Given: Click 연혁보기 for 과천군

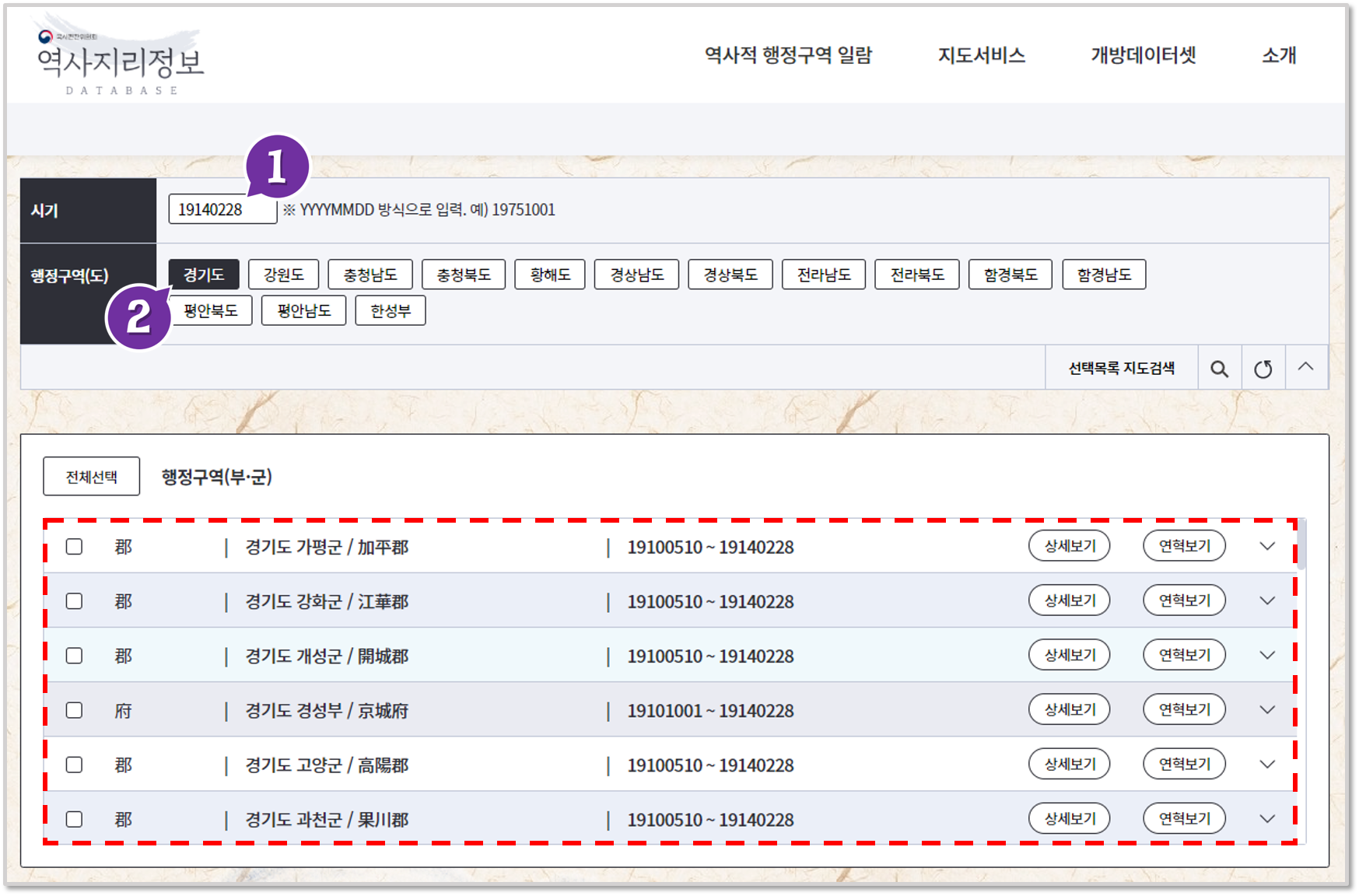Looking at the screenshot, I should coord(1184,818).
